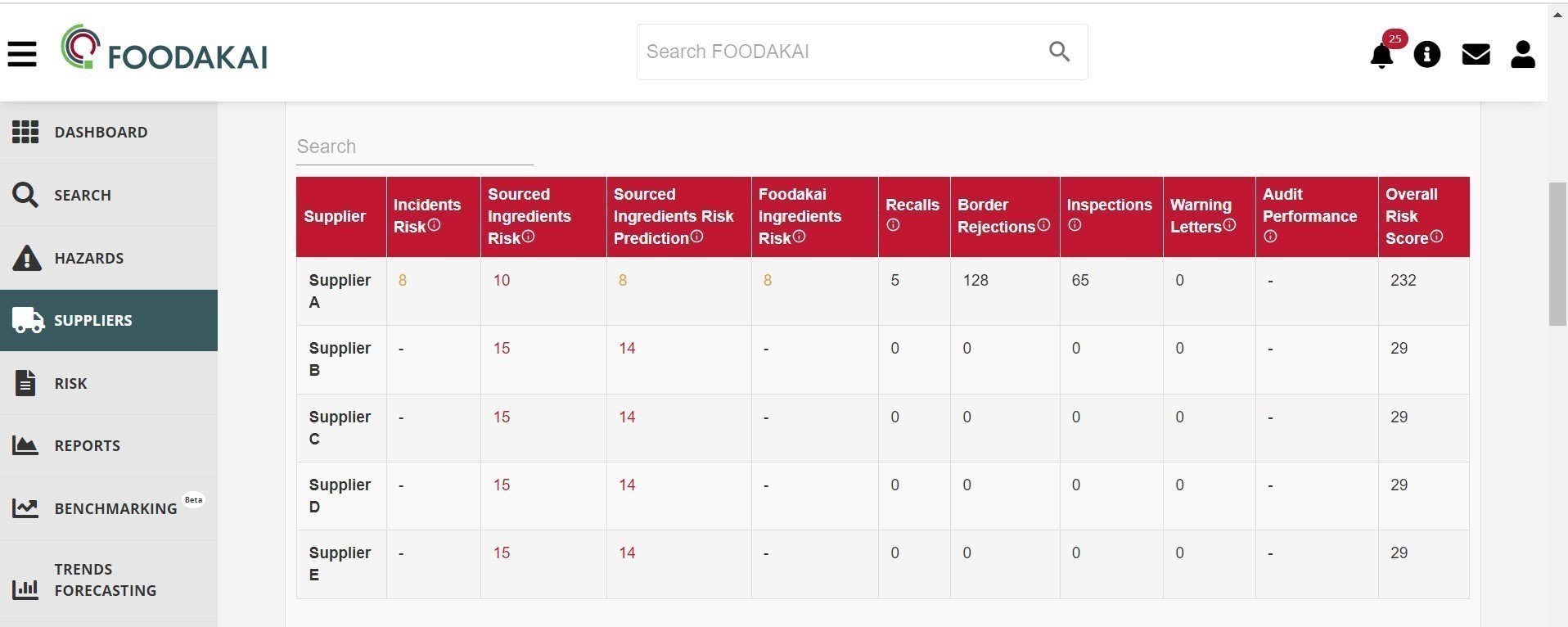Select Benchmarking Beta menu item
This screenshot has height=627, width=1568.
pos(115,508)
